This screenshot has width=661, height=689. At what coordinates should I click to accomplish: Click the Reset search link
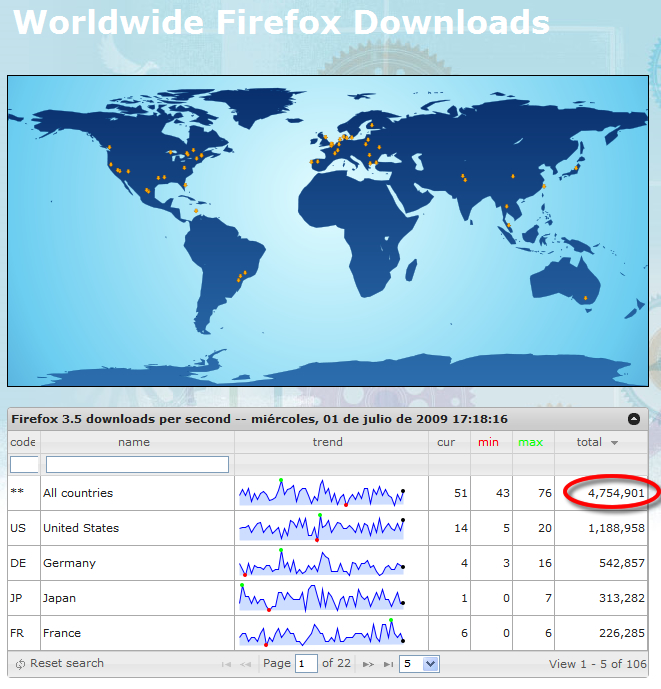click(x=67, y=663)
